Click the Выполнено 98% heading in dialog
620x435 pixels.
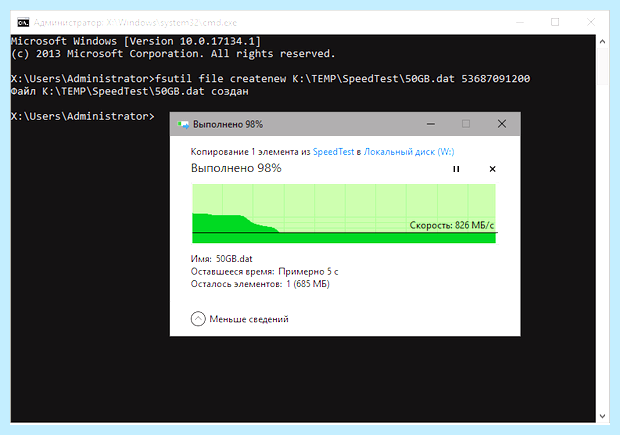[236, 168]
